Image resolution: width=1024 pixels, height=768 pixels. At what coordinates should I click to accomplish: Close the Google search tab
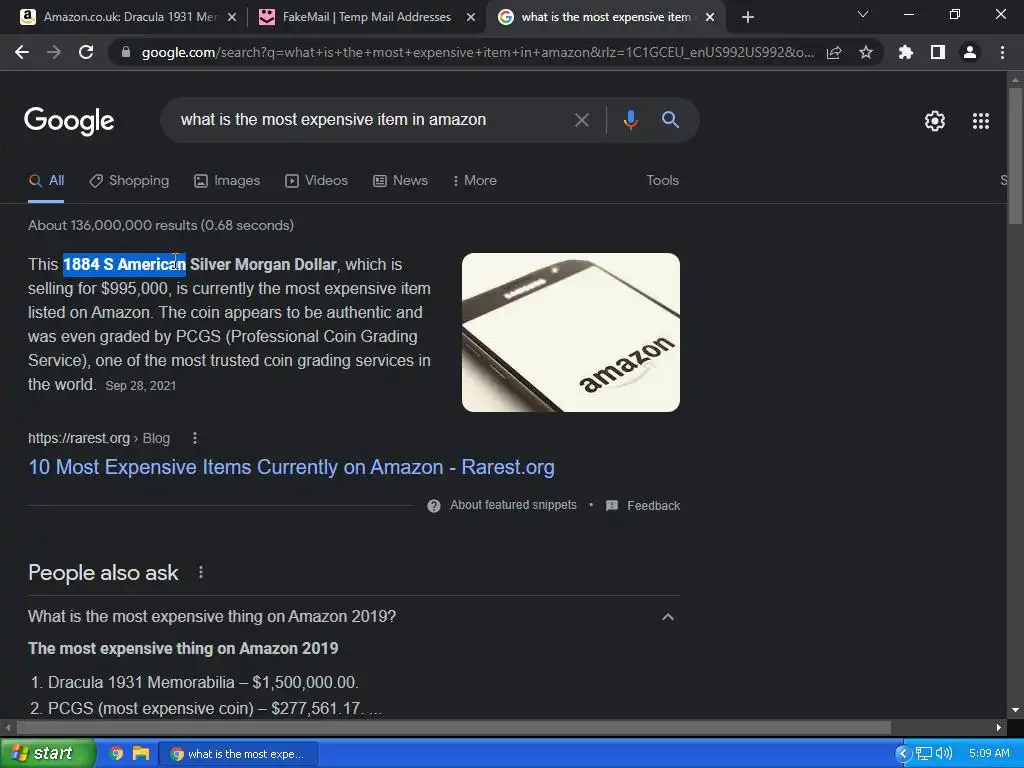pos(710,17)
